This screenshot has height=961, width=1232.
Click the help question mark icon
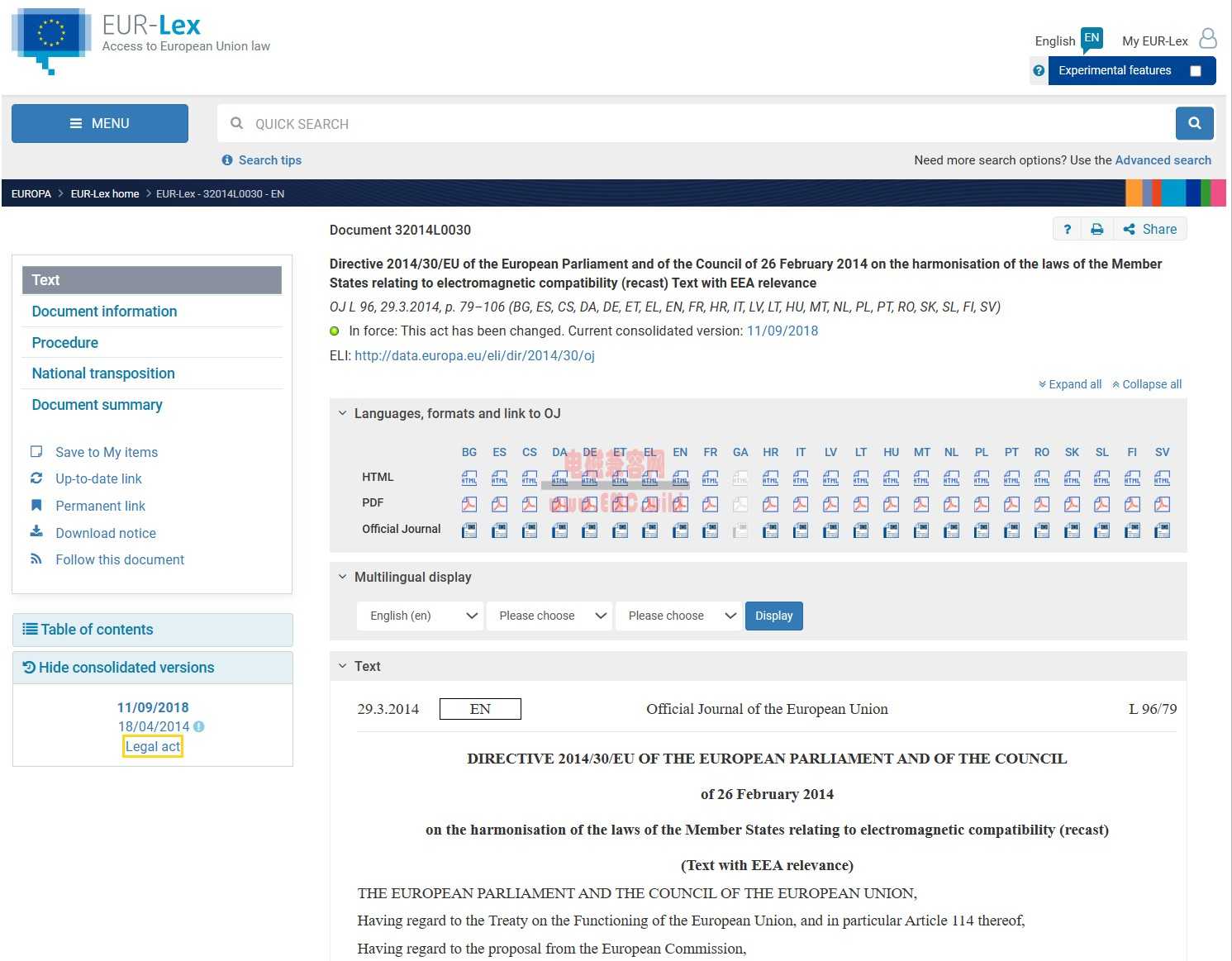tap(1067, 229)
